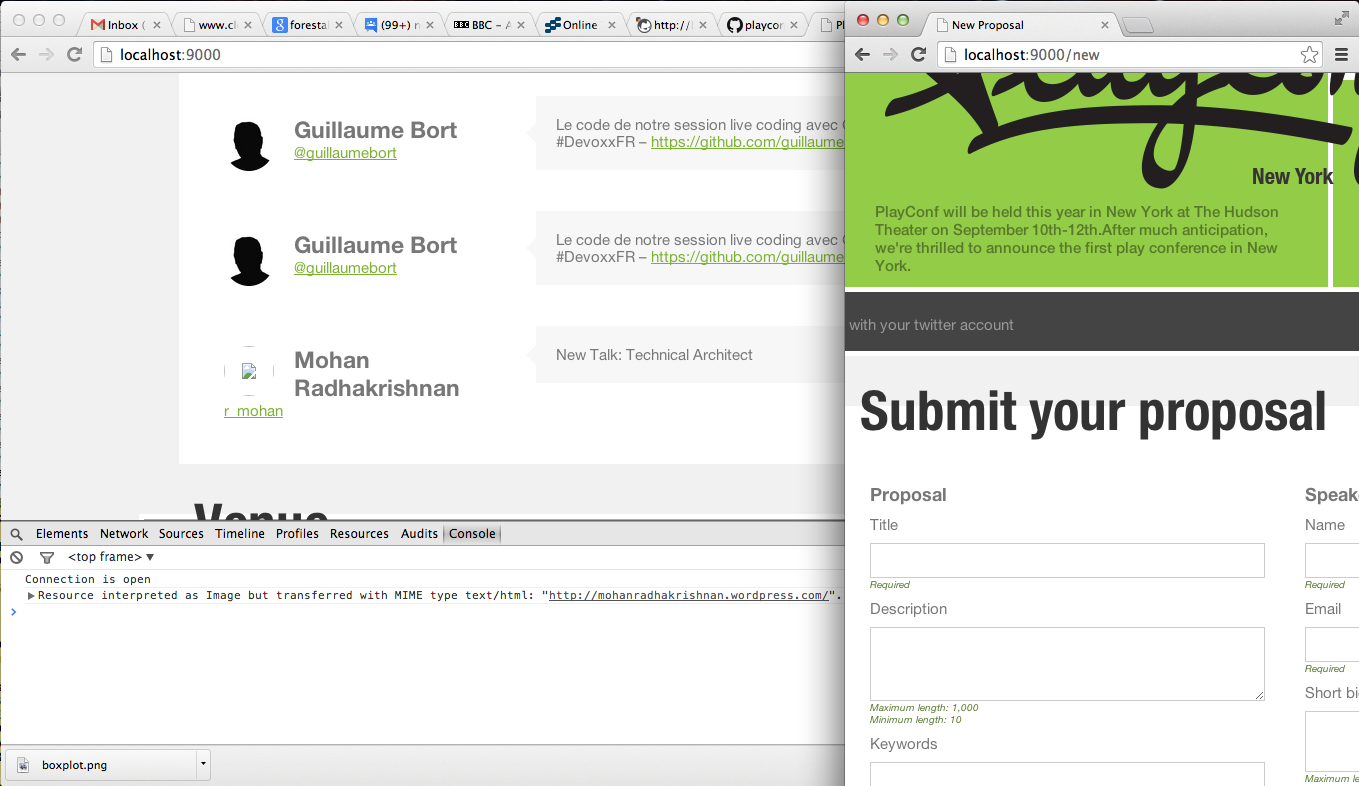Switch to the Network tab in DevTools
1359x786 pixels.
pos(124,534)
